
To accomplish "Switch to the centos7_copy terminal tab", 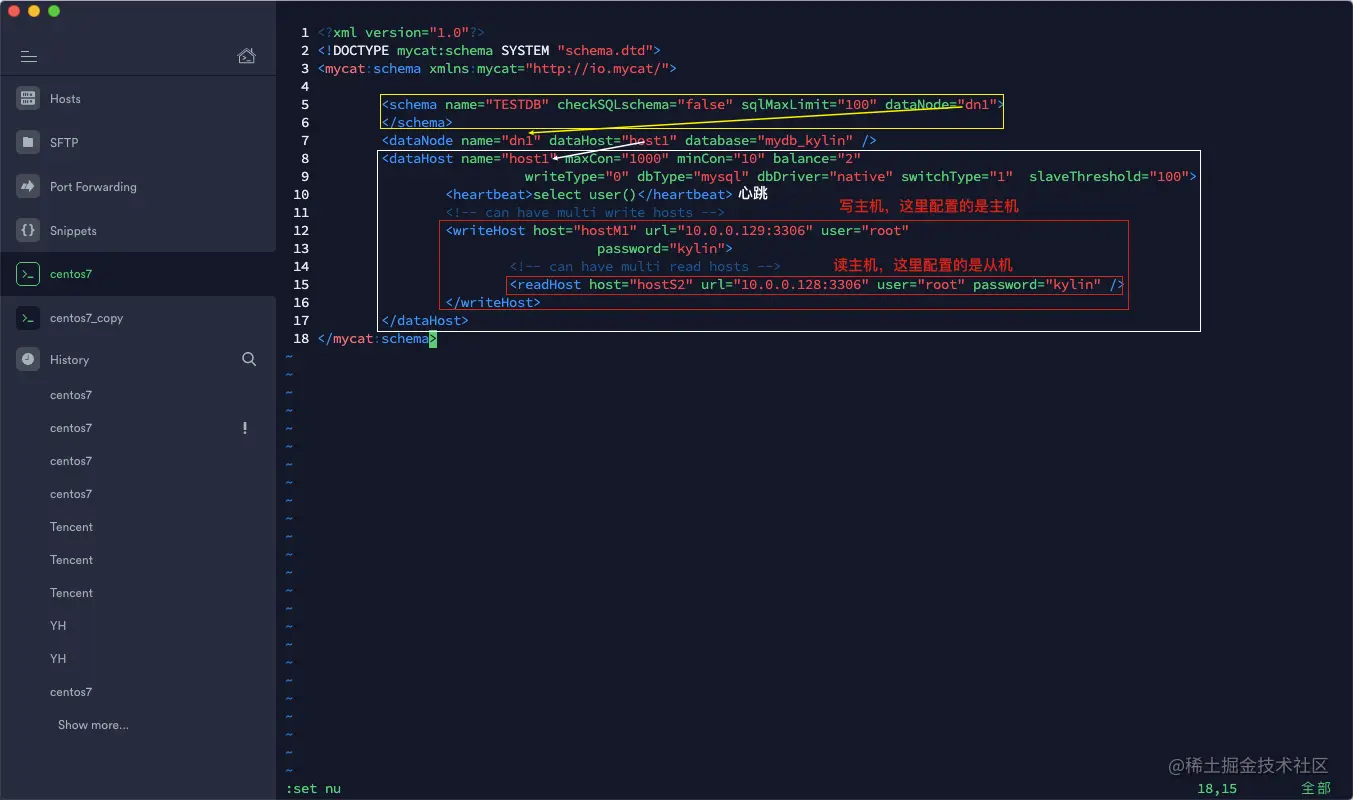I will click(138, 318).
